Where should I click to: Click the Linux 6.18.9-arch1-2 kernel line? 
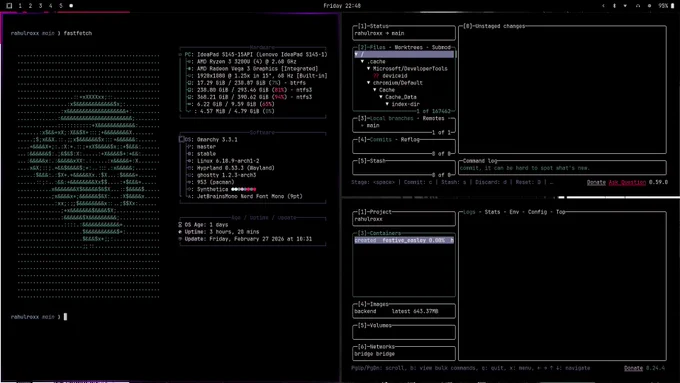[228, 161]
